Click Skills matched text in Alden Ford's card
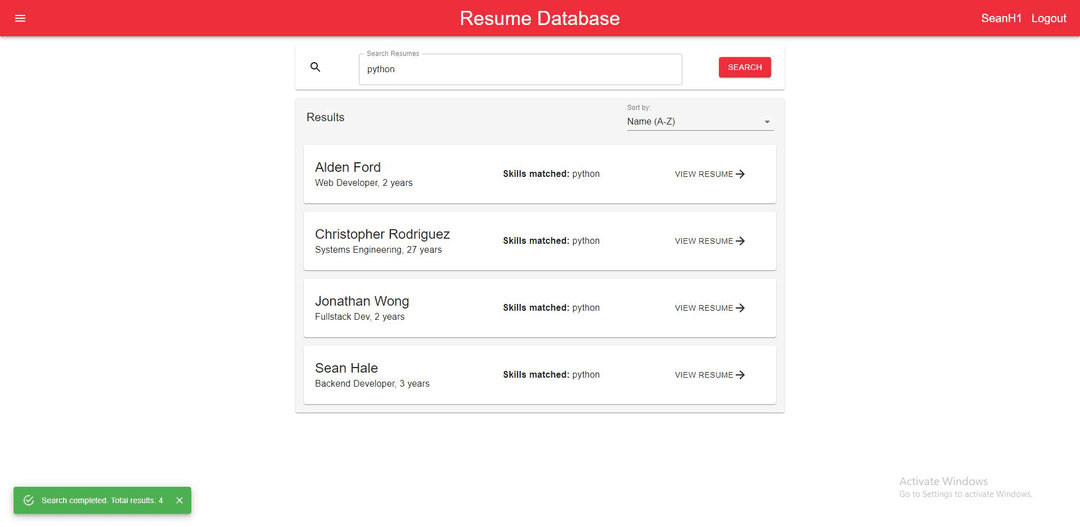 pos(551,174)
